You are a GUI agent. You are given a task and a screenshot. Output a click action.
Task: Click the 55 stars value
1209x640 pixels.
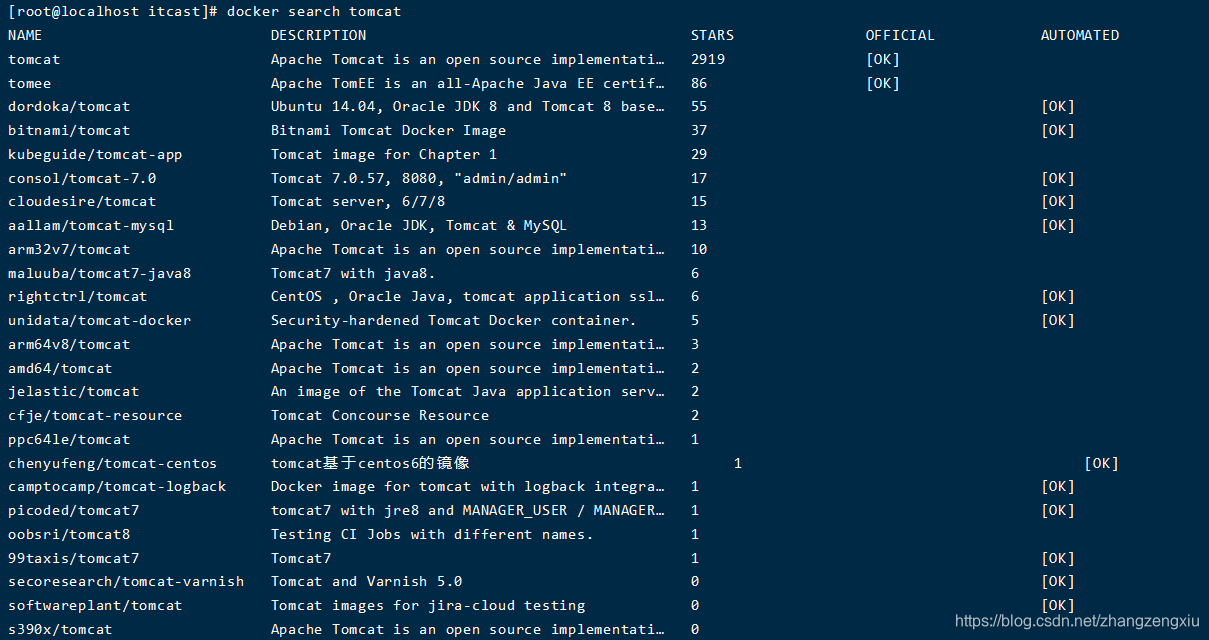[699, 106]
